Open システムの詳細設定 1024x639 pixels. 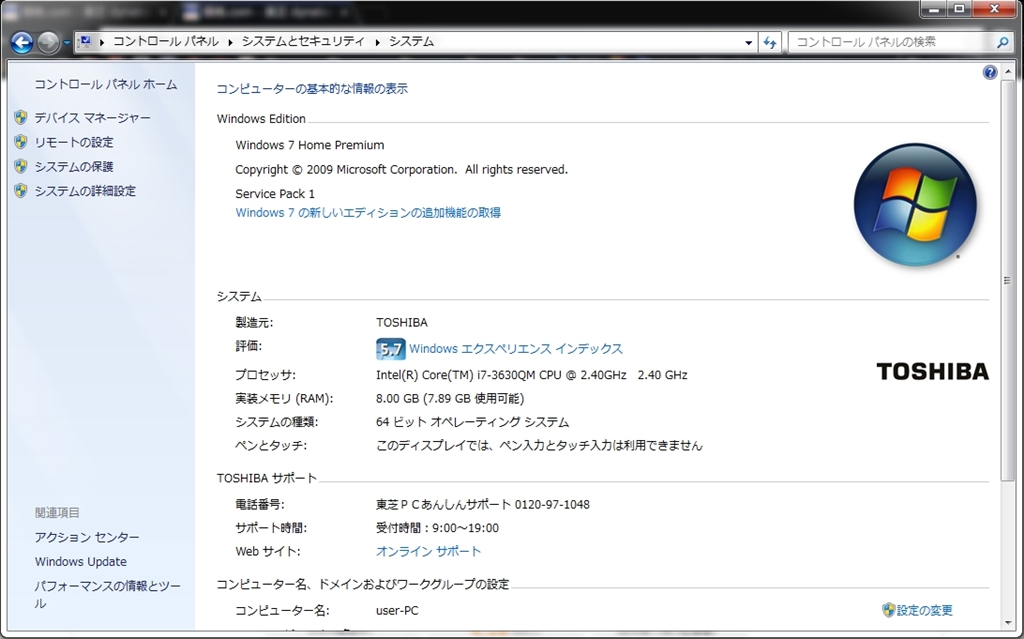pos(86,191)
